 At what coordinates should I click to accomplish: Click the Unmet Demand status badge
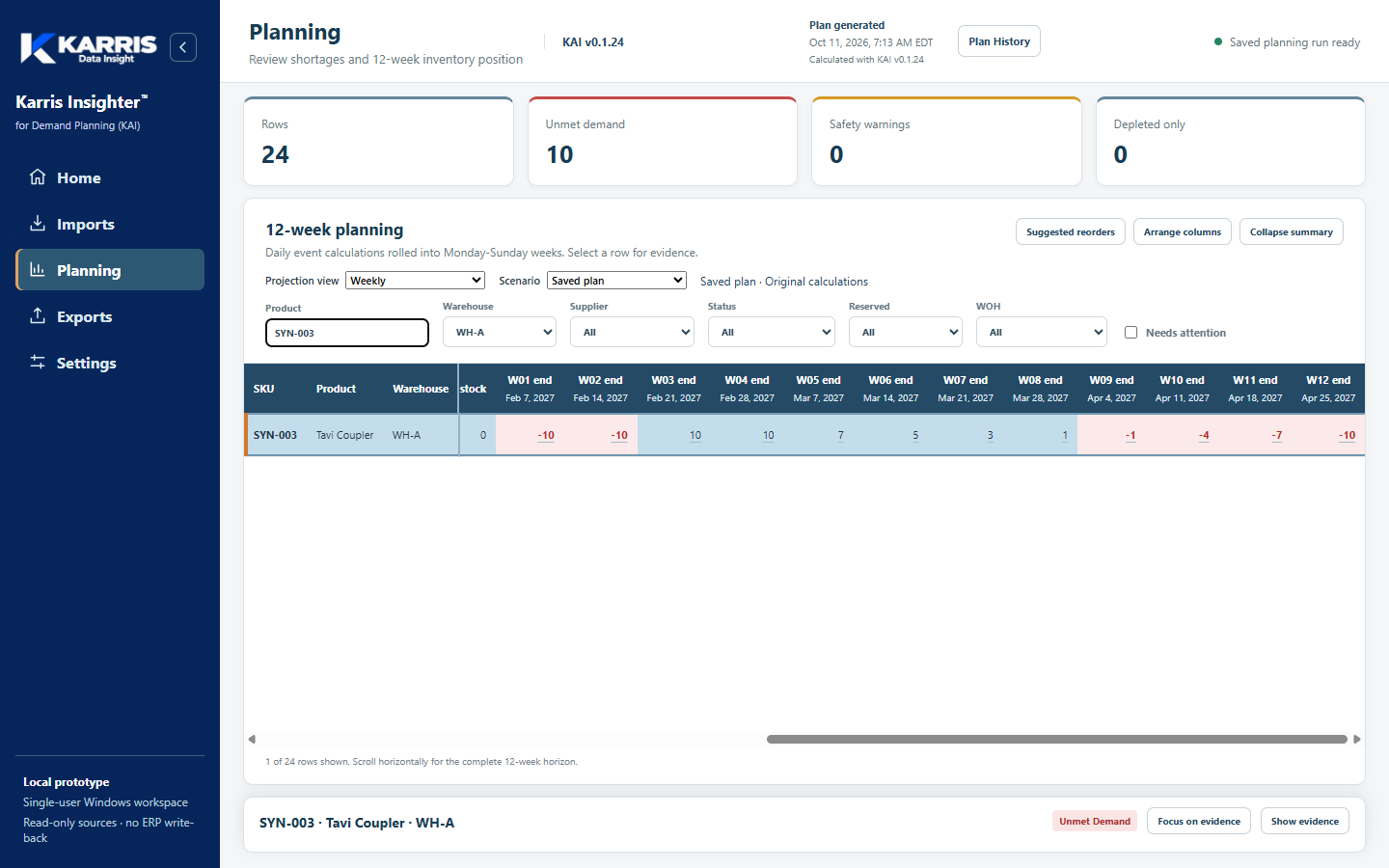[1095, 822]
